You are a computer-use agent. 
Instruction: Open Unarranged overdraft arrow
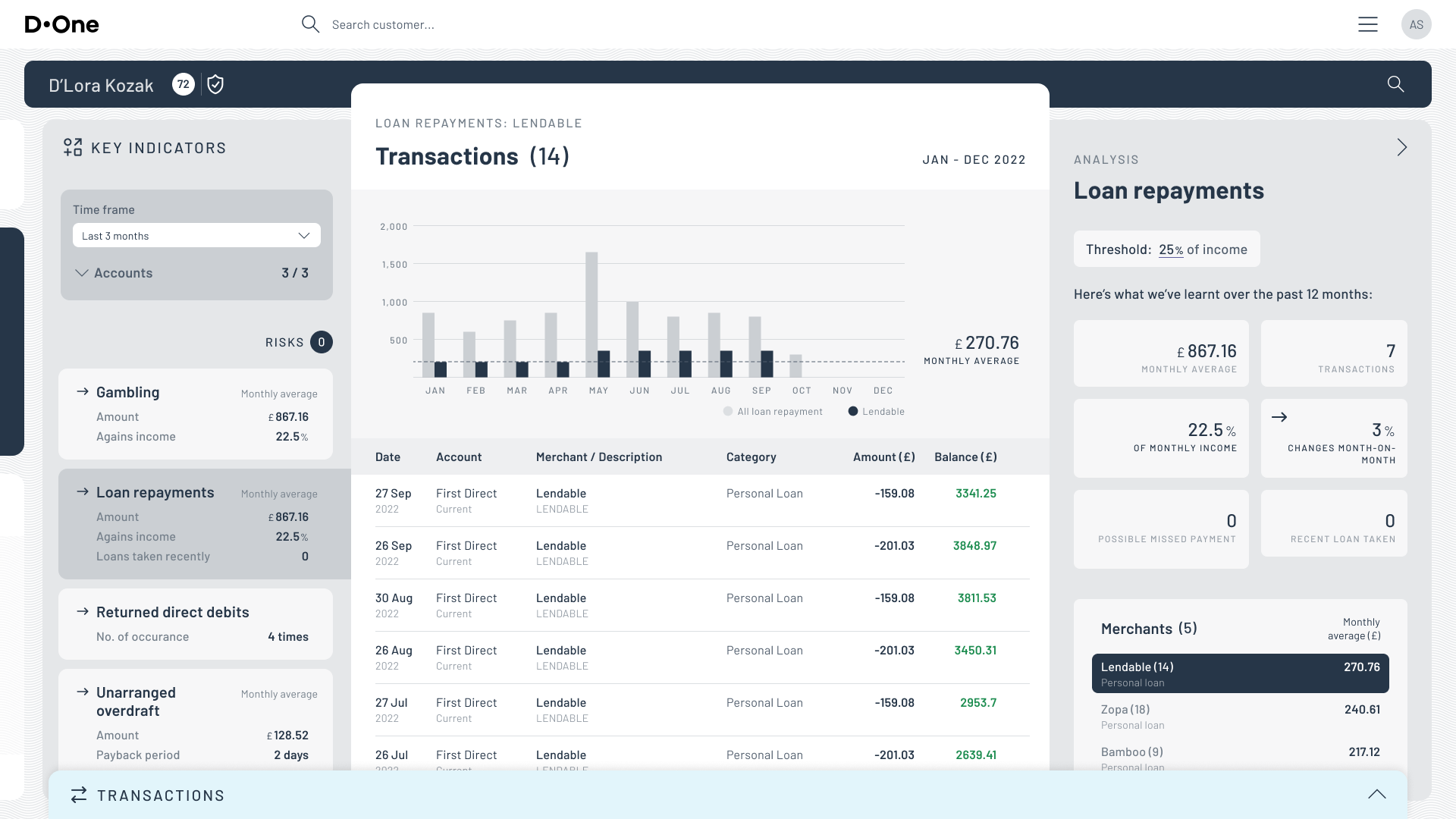[83, 692]
